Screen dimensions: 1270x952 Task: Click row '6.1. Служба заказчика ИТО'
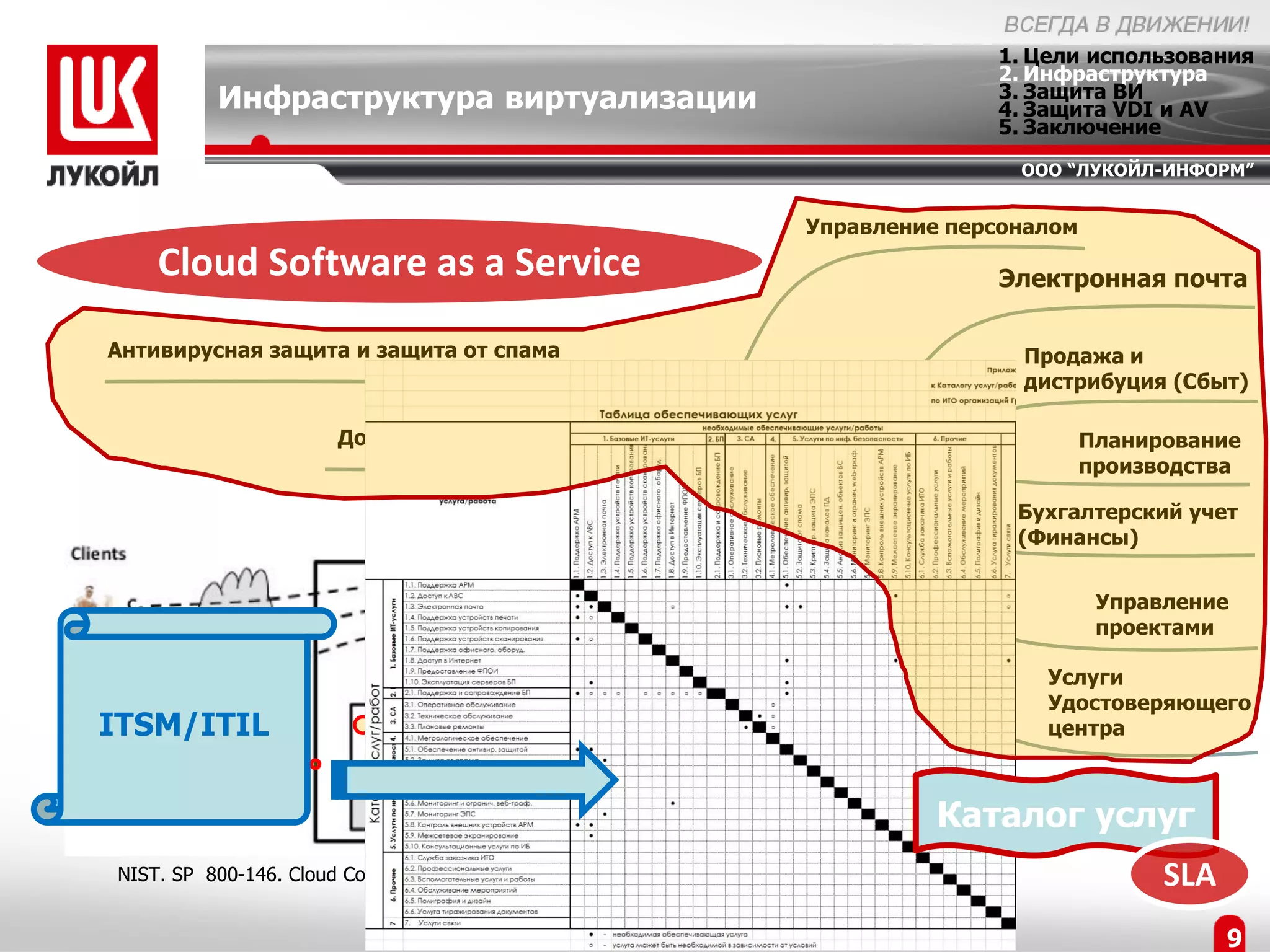click(487, 858)
